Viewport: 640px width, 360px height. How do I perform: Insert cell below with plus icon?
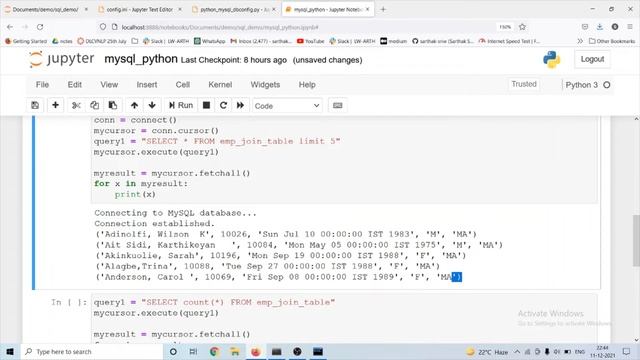[56, 105]
